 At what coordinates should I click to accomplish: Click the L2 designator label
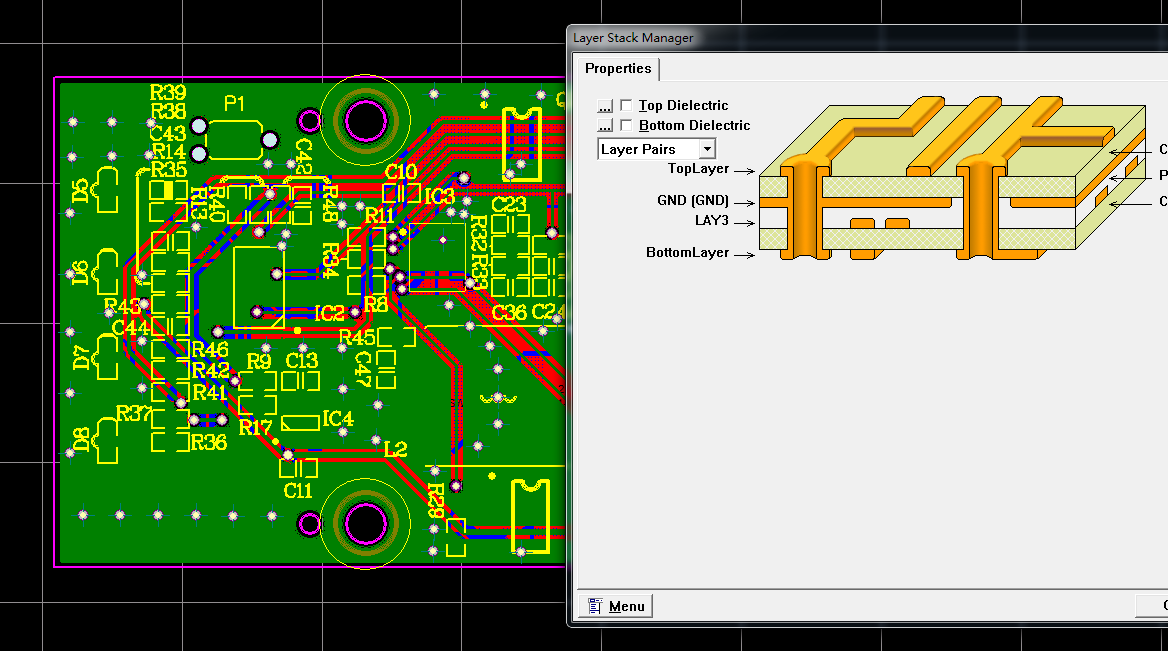click(396, 450)
